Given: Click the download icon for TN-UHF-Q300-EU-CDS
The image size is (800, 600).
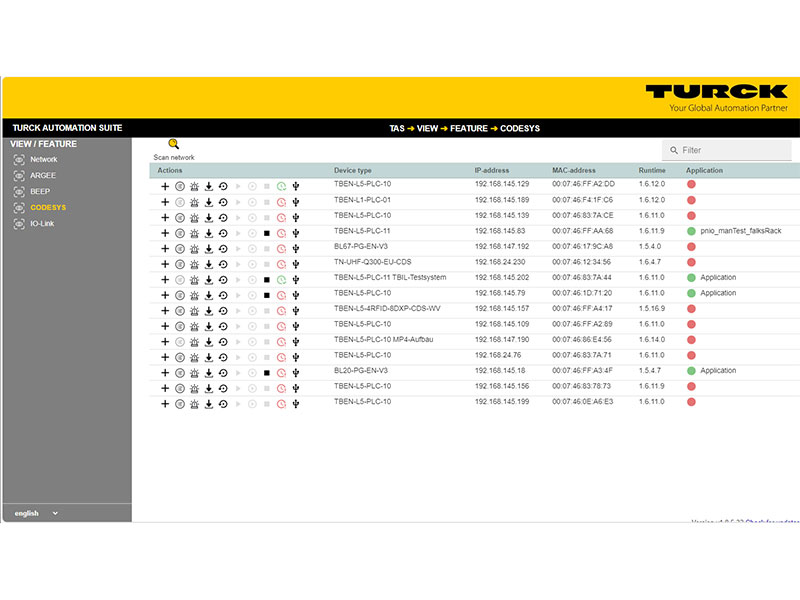Looking at the screenshot, I should coord(209,264).
